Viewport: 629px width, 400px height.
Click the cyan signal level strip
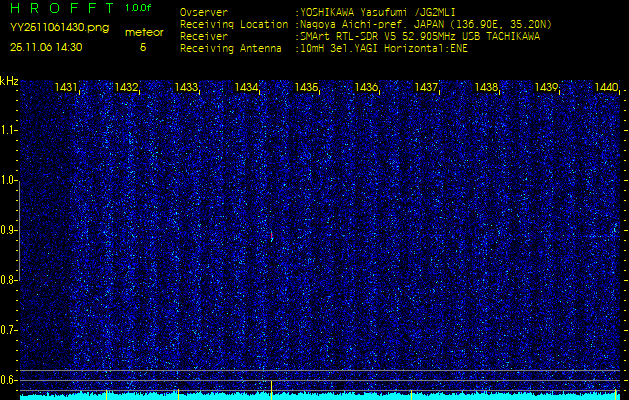(x=320, y=396)
